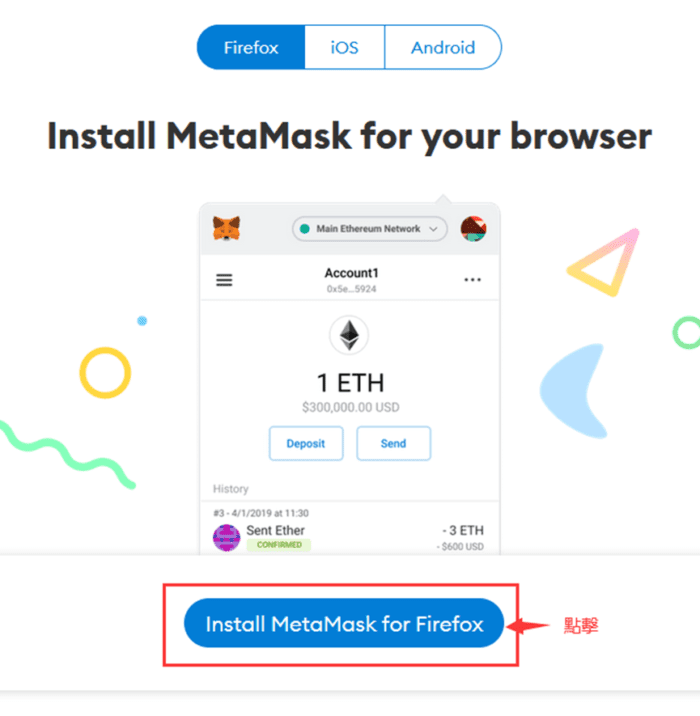700x716 pixels.
Task: Click the Send button
Action: pyautogui.click(x=394, y=443)
